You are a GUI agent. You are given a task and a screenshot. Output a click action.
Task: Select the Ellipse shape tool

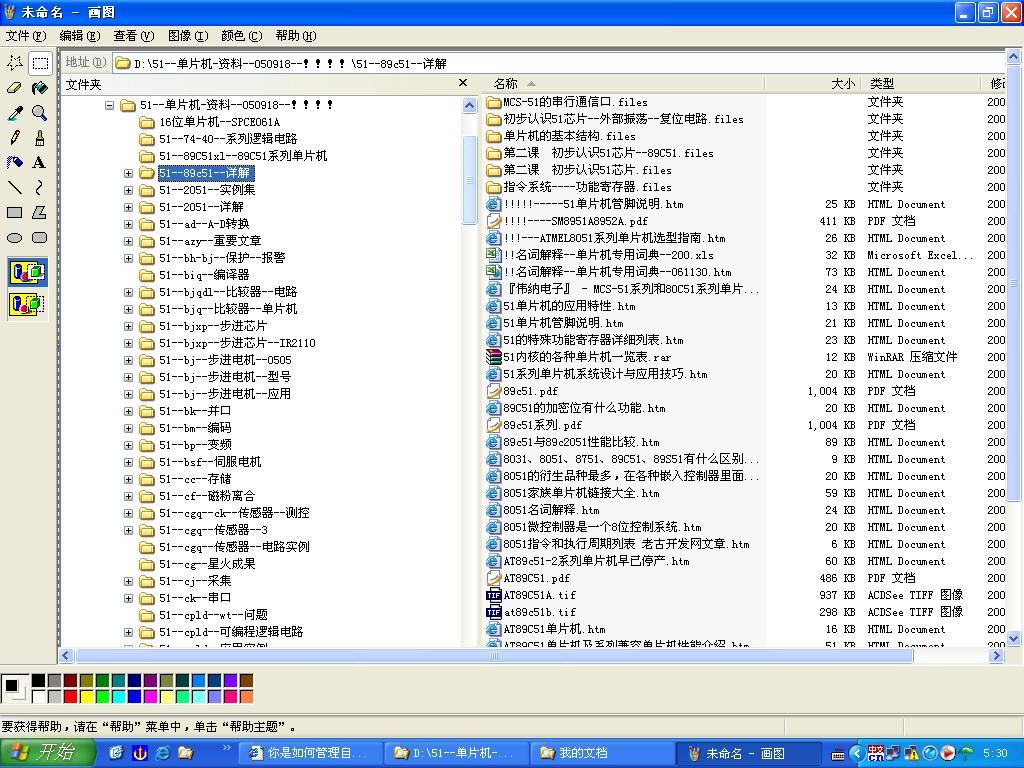[14, 238]
